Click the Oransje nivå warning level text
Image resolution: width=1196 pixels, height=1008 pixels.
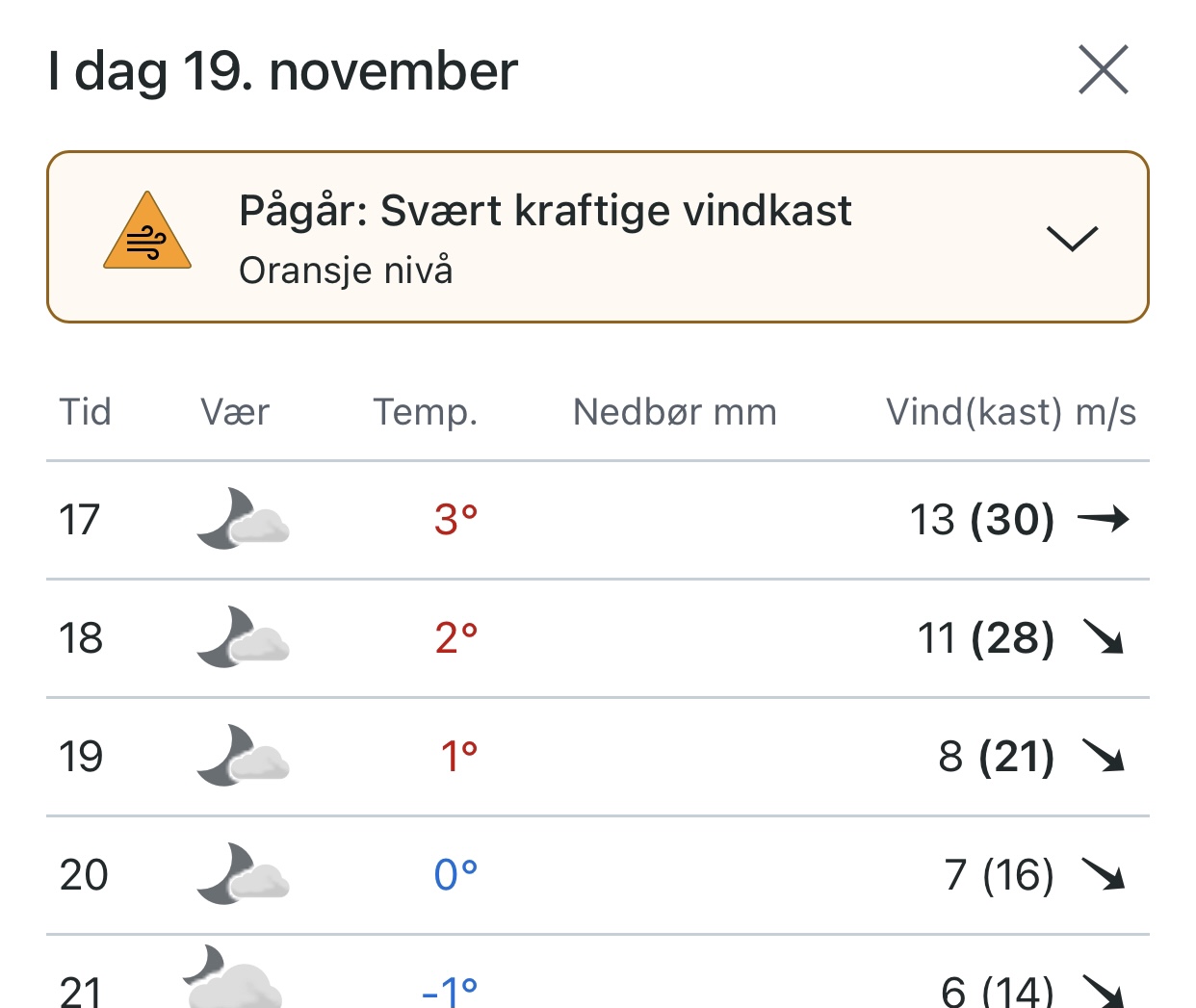[x=346, y=271]
